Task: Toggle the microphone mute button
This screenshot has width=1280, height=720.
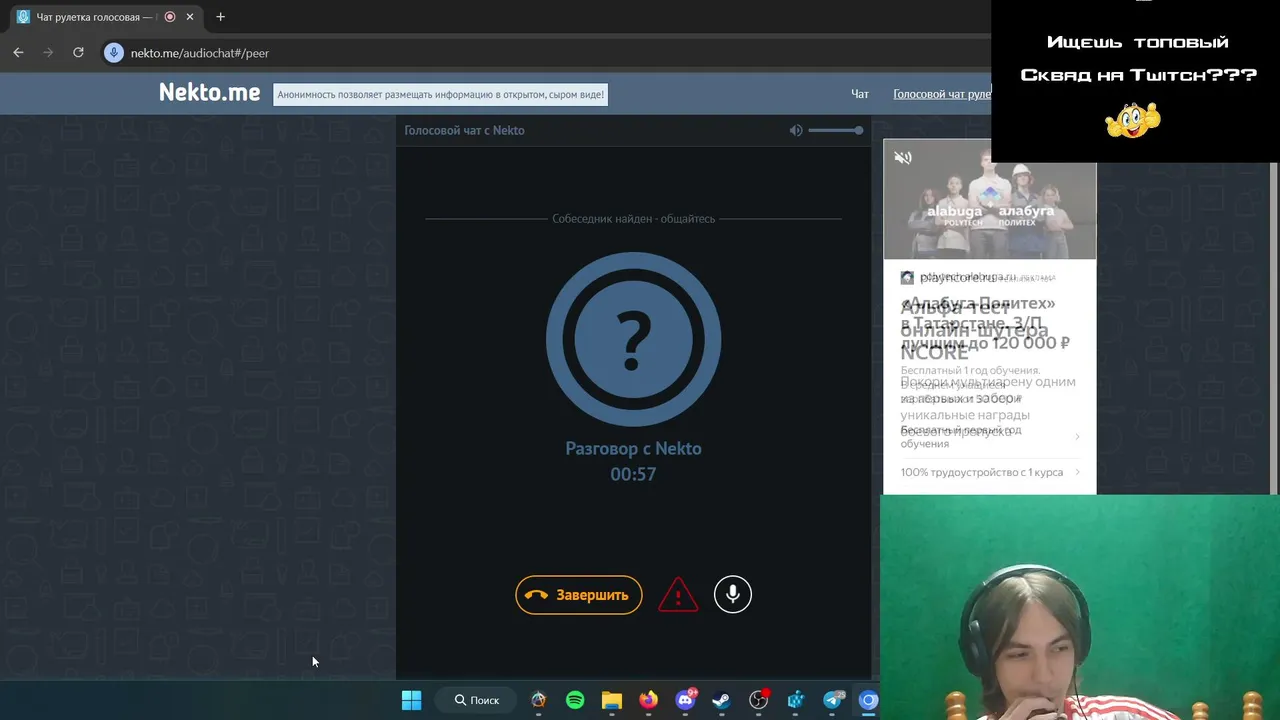Action: point(733,595)
